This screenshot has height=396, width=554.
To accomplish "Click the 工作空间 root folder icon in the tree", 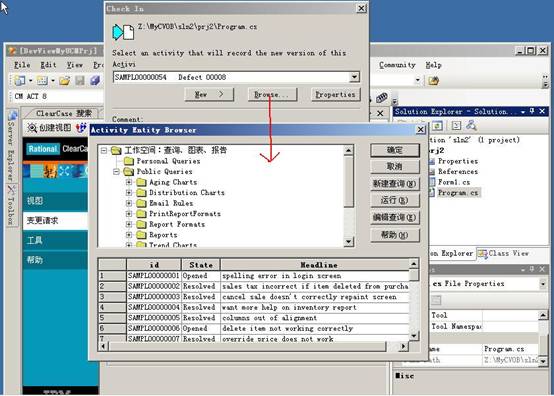I will tap(116, 150).
